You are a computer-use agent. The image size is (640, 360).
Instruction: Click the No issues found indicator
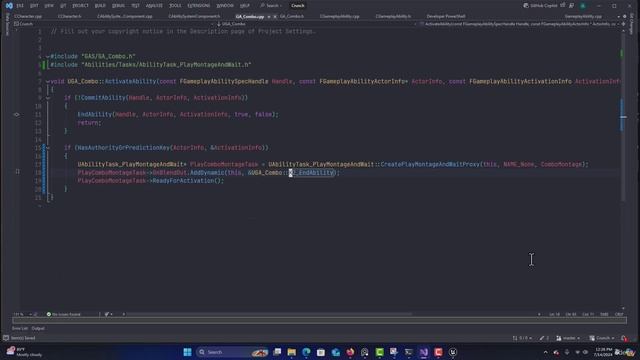[x=64, y=314]
